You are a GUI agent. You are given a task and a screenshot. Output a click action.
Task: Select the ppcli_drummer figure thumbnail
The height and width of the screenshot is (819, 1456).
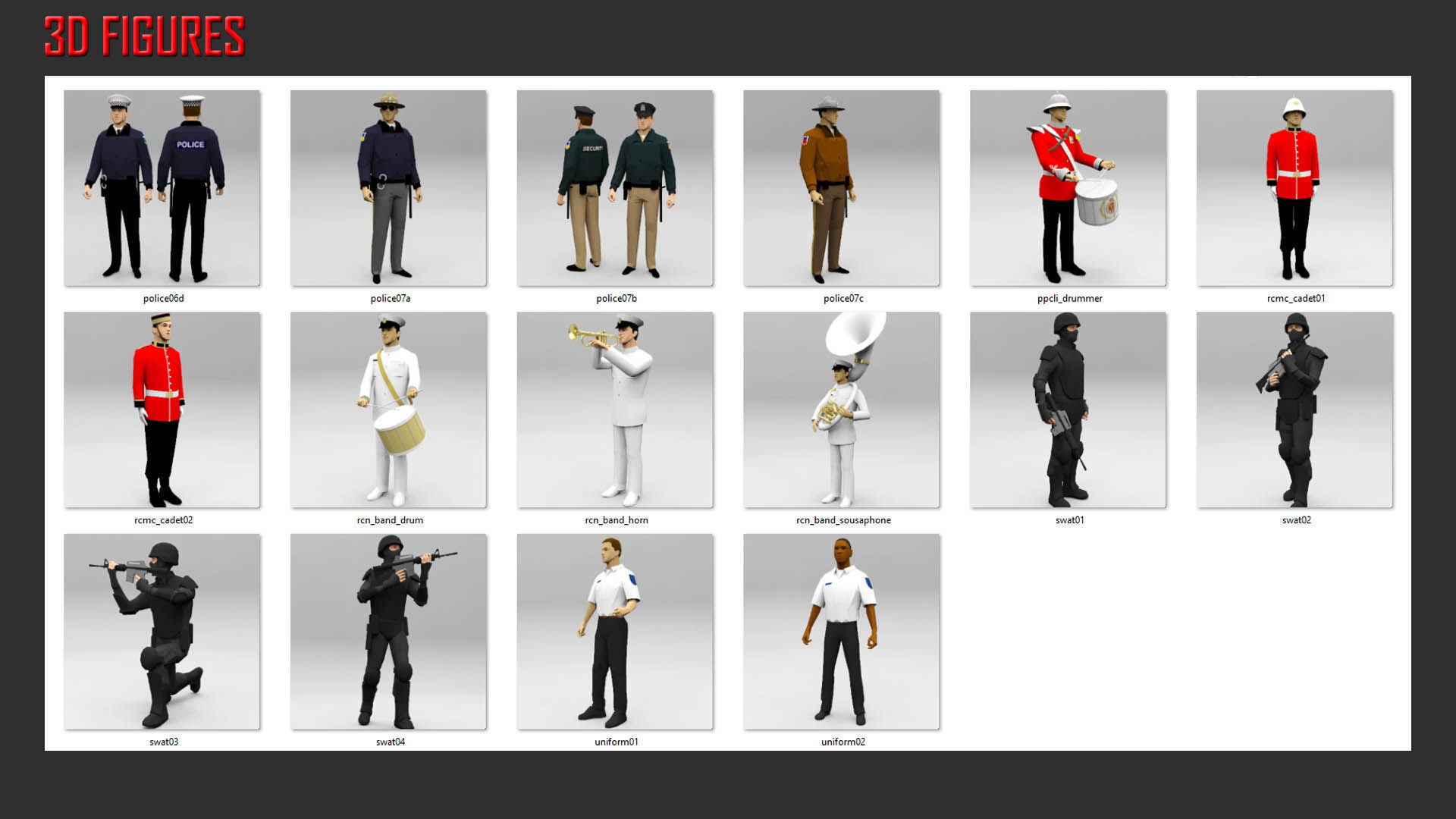point(1068,188)
